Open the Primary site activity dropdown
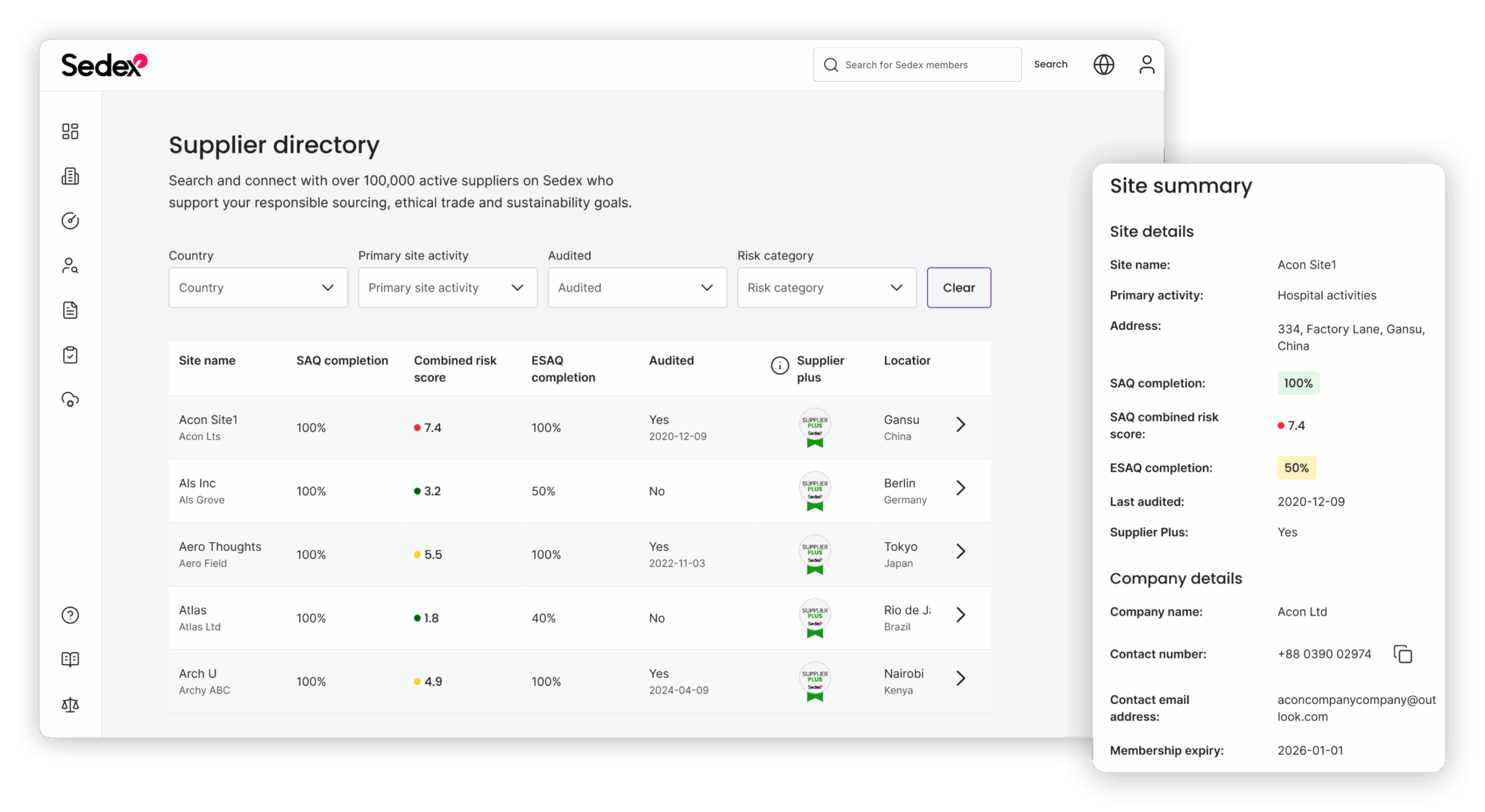The image size is (1485, 812). click(x=447, y=287)
